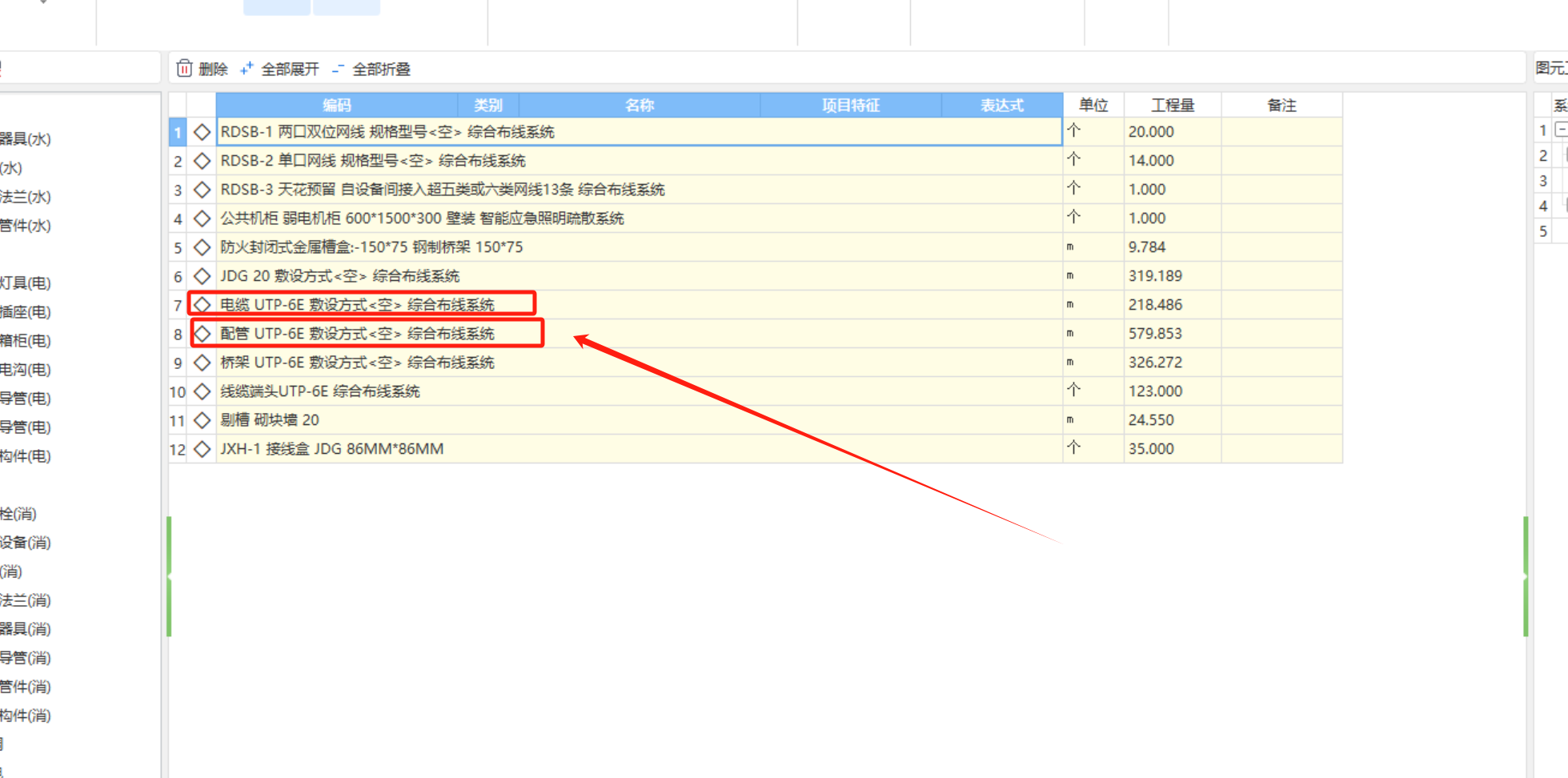This screenshot has width=1568, height=778.
Task: Click quantity cell 319.189
Action: click(1173, 276)
